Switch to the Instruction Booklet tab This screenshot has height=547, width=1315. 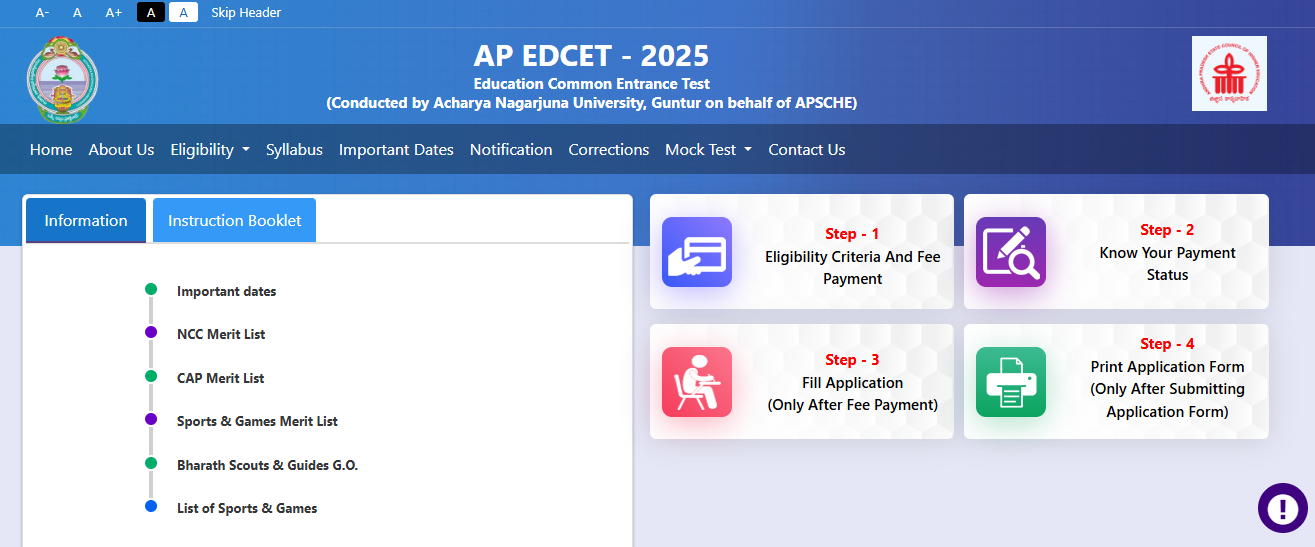point(234,220)
